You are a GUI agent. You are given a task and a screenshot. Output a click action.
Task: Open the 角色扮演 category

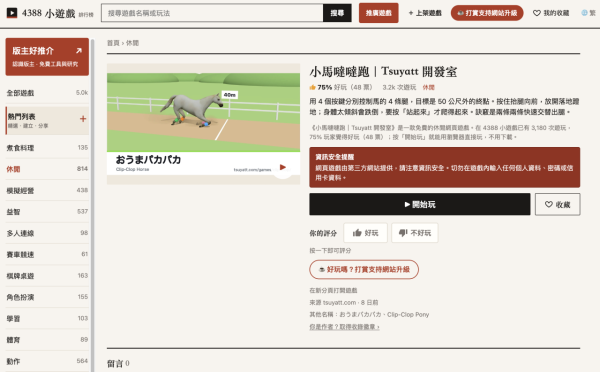click(x=47, y=297)
